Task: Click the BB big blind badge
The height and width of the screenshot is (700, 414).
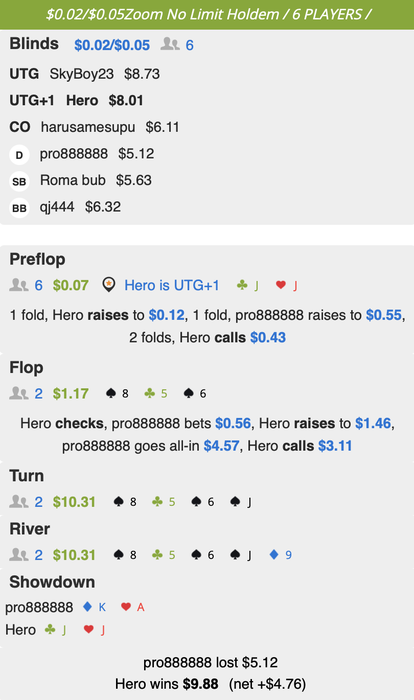Action: click(19, 208)
